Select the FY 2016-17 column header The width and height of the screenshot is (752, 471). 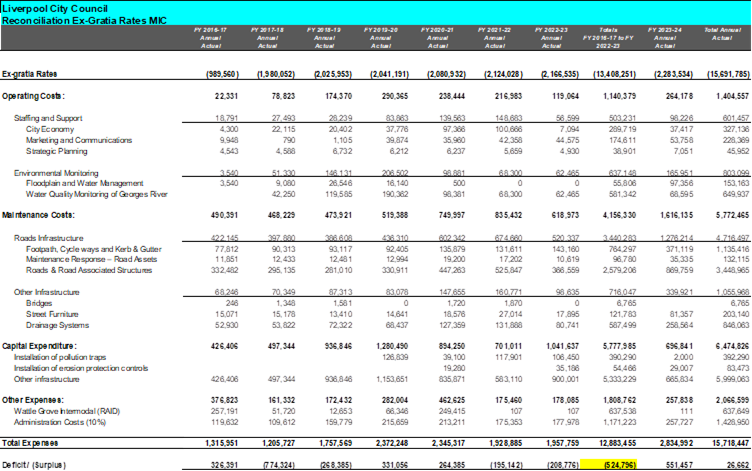pyautogui.click(x=210, y=38)
